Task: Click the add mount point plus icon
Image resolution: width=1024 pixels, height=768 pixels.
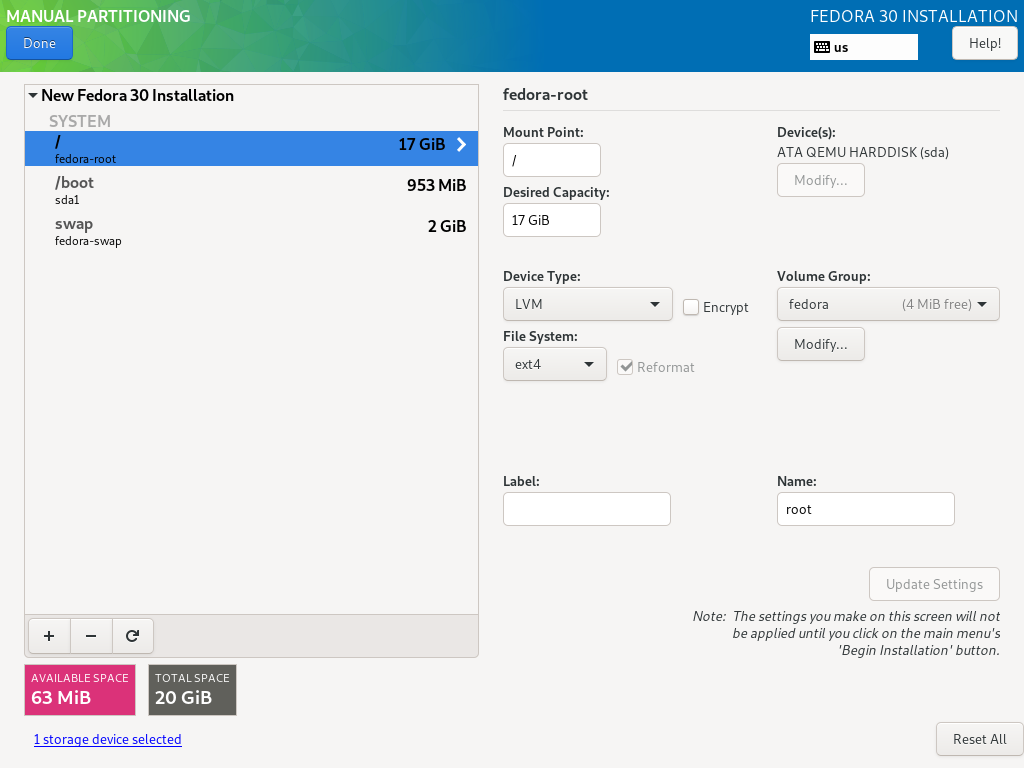Action: click(49, 636)
